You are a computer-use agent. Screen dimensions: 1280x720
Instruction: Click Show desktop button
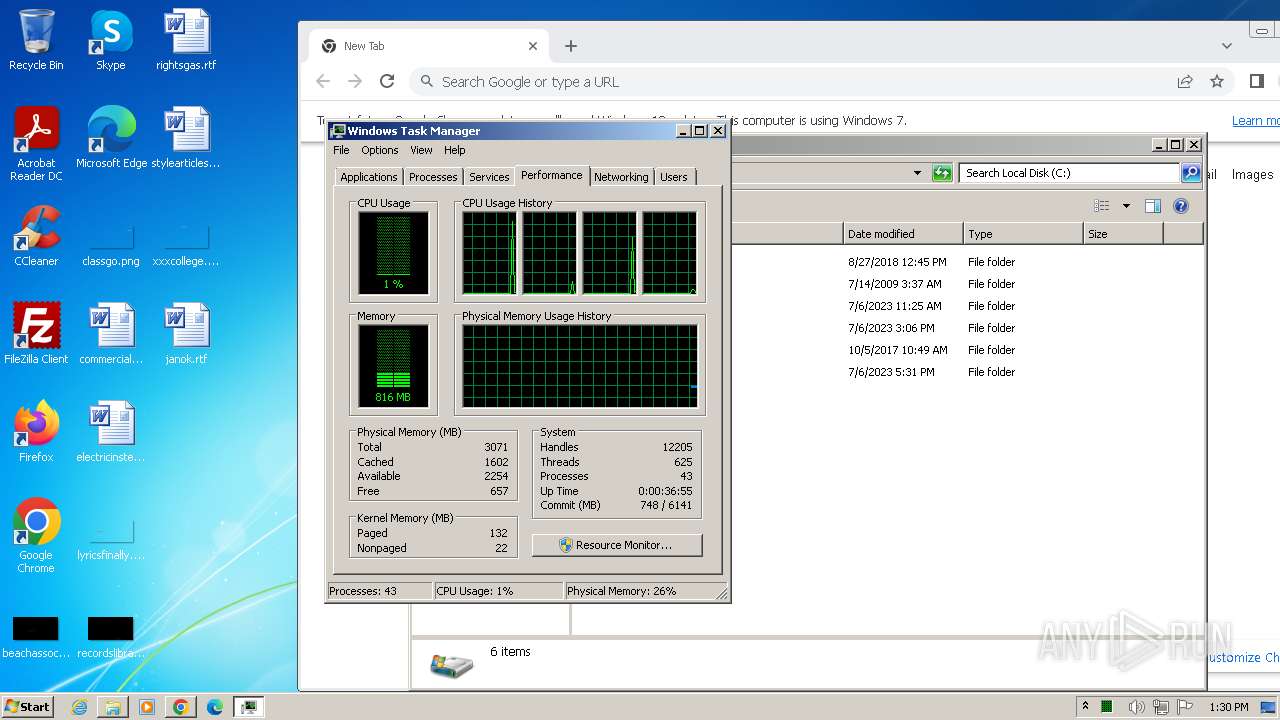click(x=1269, y=707)
